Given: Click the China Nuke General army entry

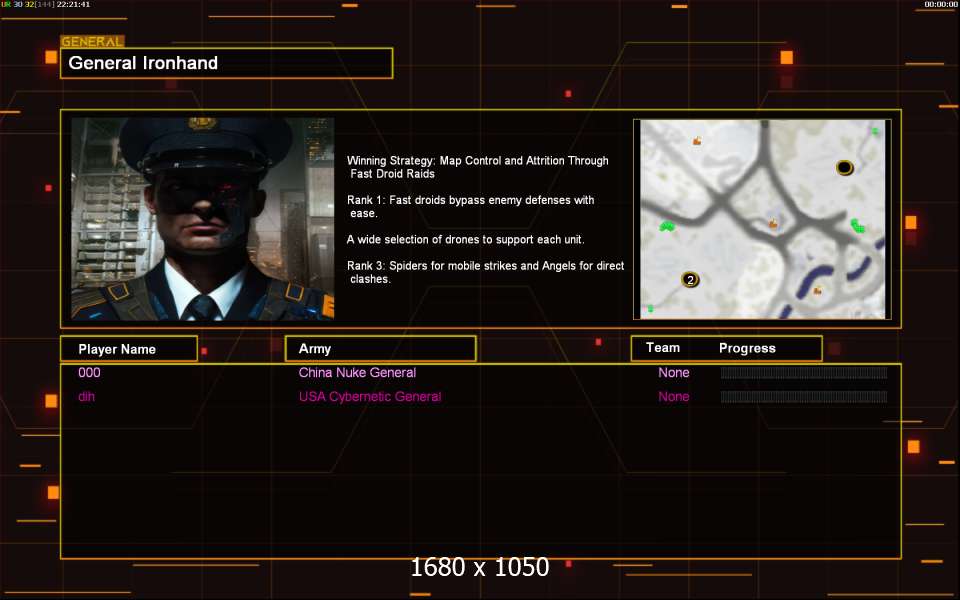Looking at the screenshot, I should tap(357, 373).
